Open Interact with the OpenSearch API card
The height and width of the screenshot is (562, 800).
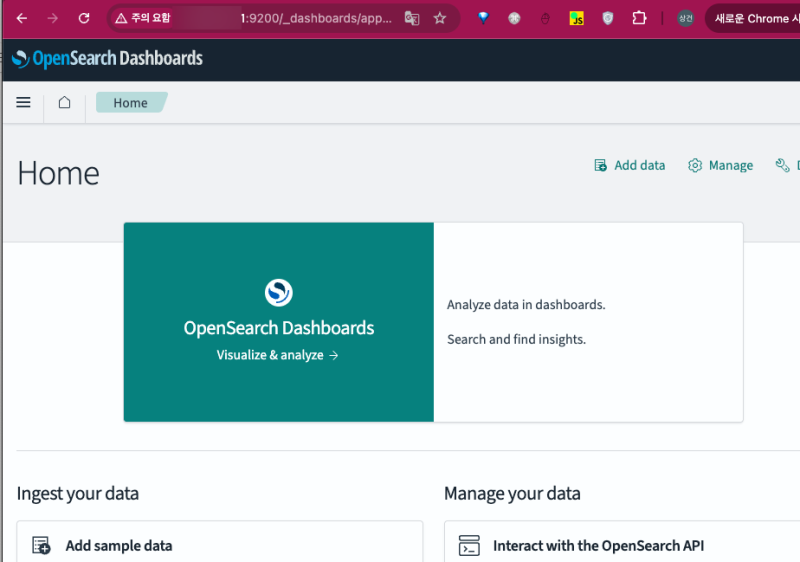pos(598,546)
